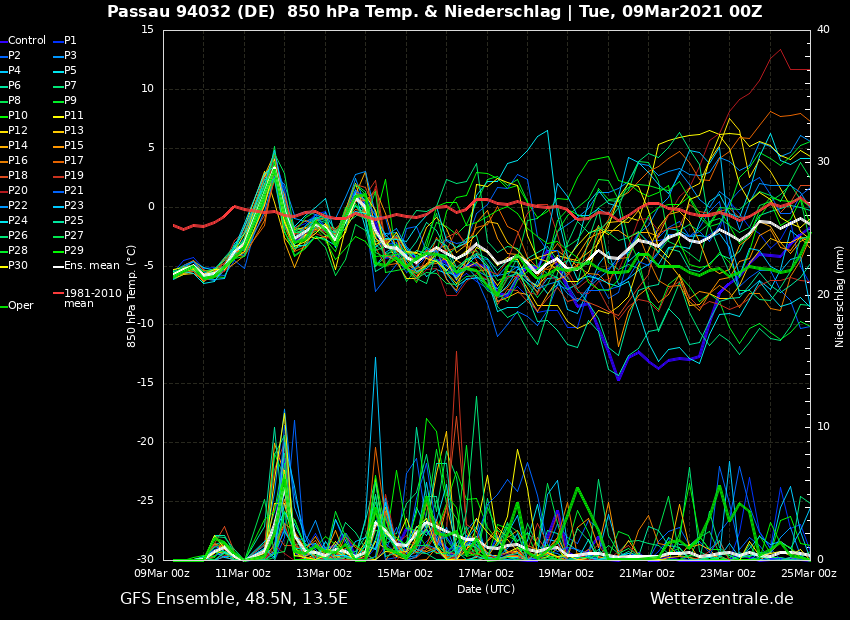Select the 'Oper' legend label
The width and height of the screenshot is (850, 620).
21,306
